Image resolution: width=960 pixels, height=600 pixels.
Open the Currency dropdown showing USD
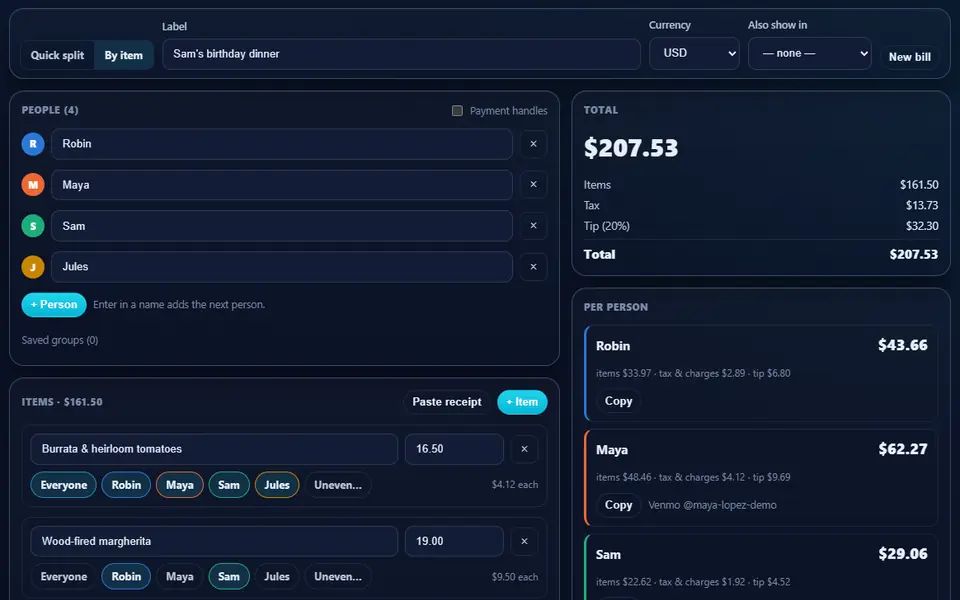tap(694, 53)
